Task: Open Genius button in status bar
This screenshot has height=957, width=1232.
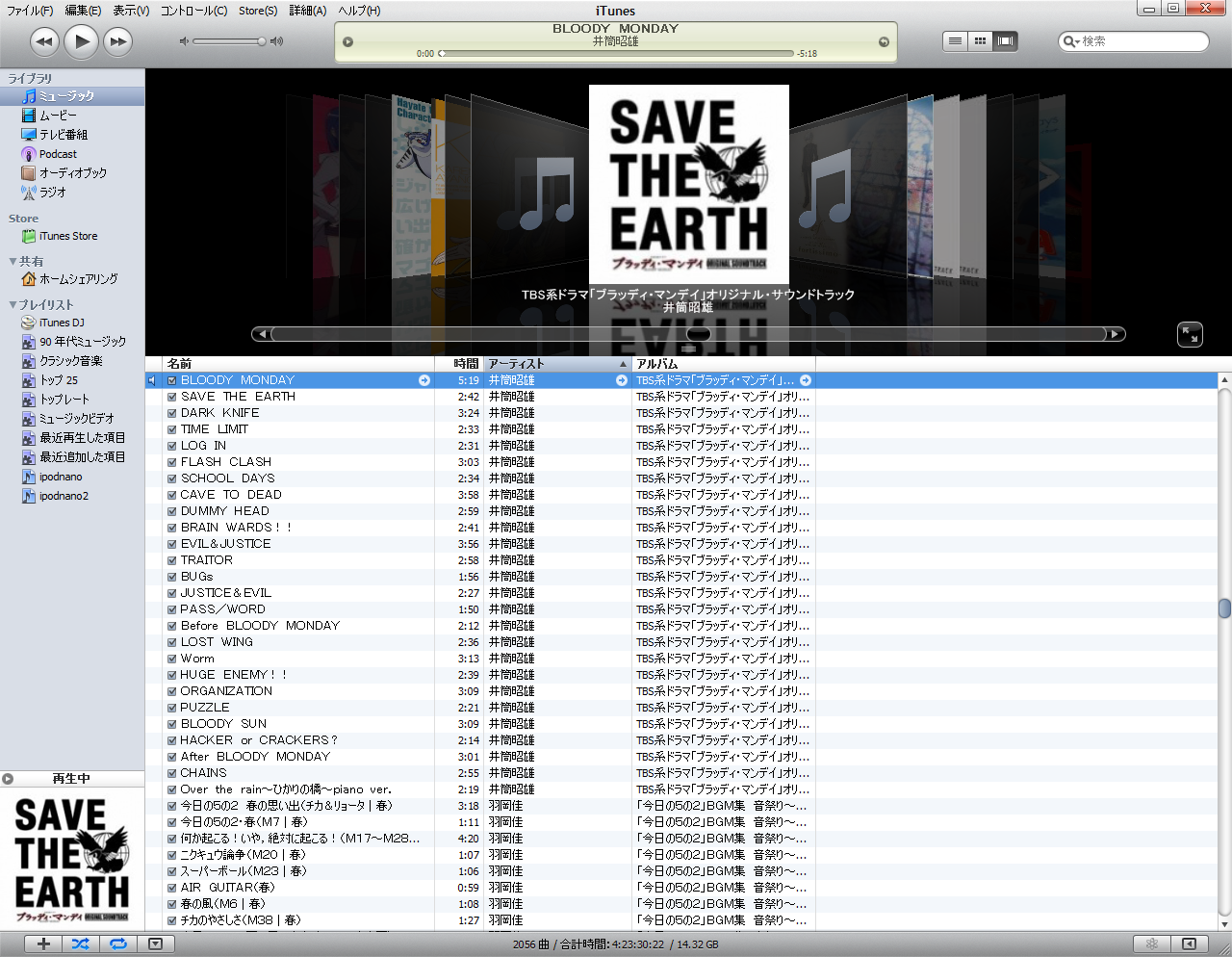Action: point(1152,944)
